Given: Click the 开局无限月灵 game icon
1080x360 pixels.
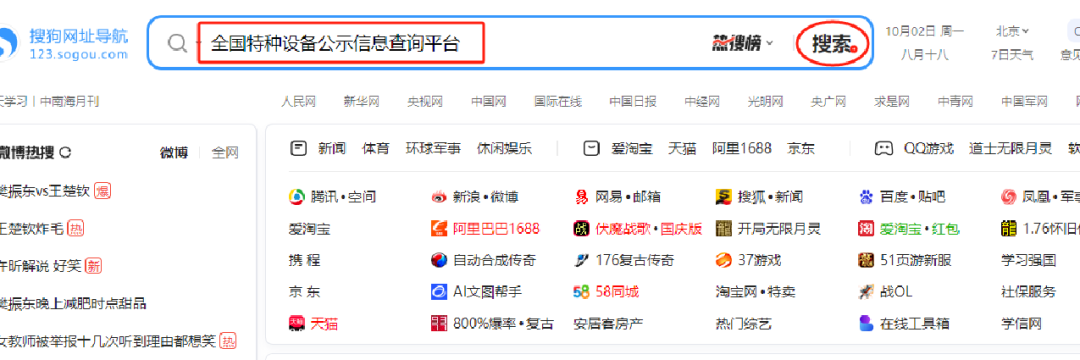Looking at the screenshot, I should tap(724, 229).
